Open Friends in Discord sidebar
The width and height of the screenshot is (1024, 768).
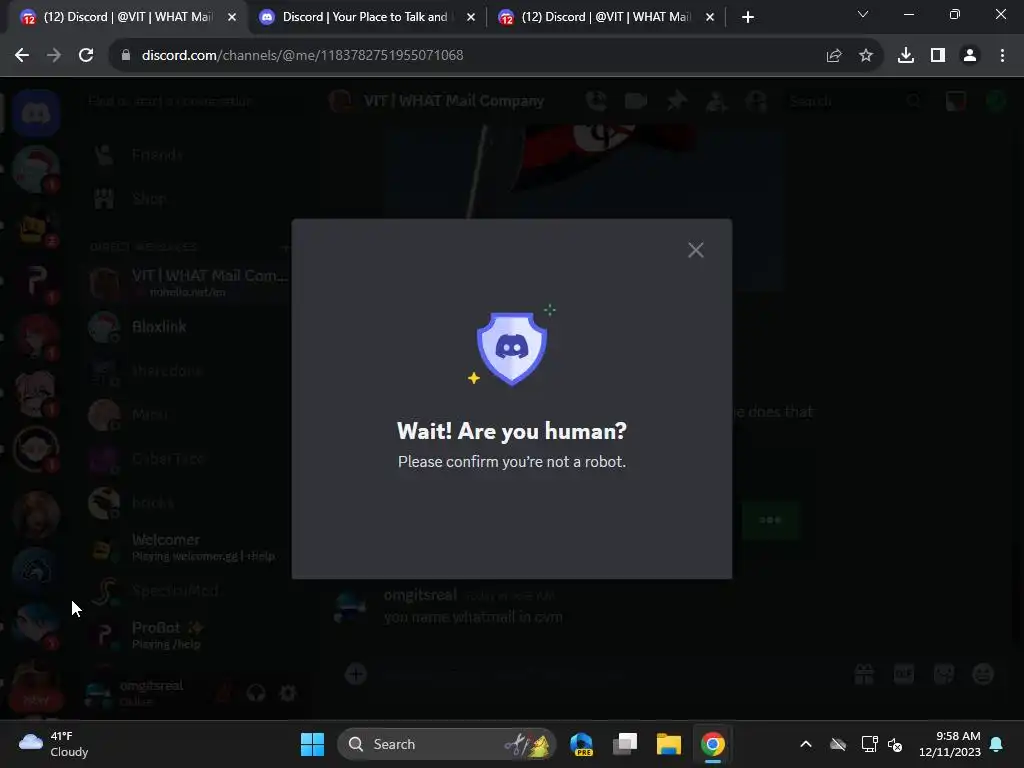(x=187, y=155)
